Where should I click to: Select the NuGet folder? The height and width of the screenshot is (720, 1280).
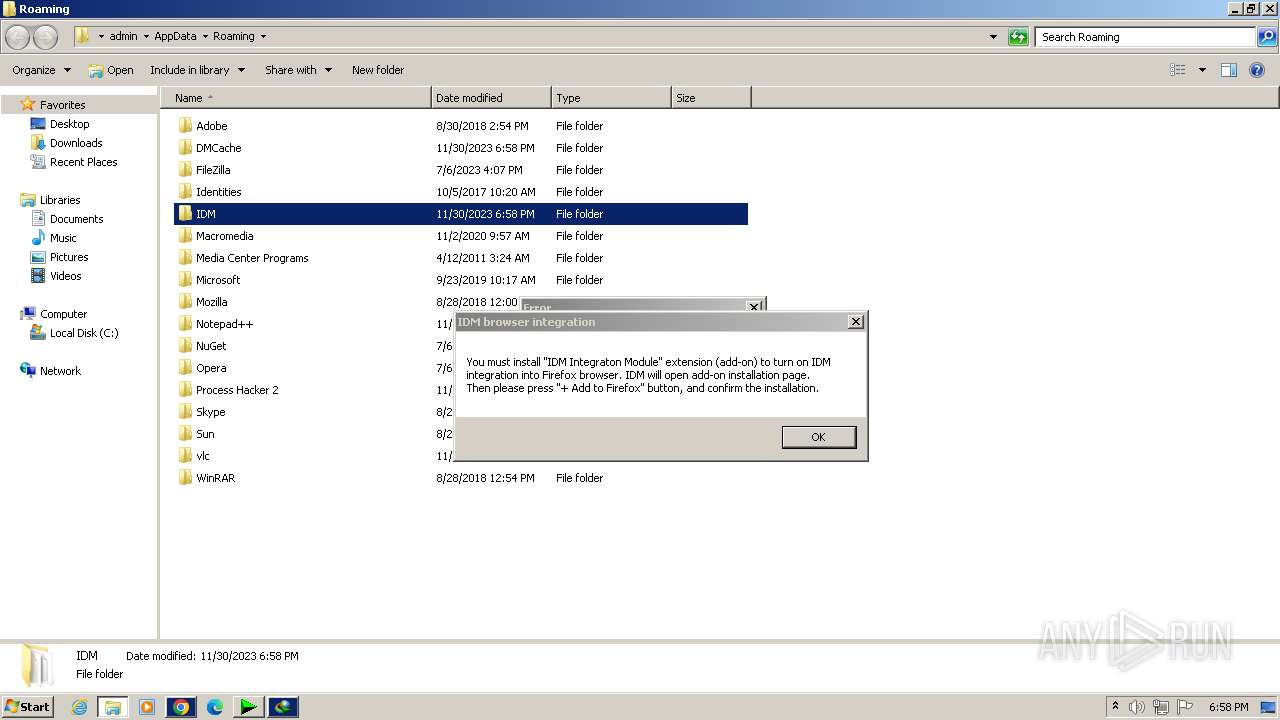click(211, 346)
